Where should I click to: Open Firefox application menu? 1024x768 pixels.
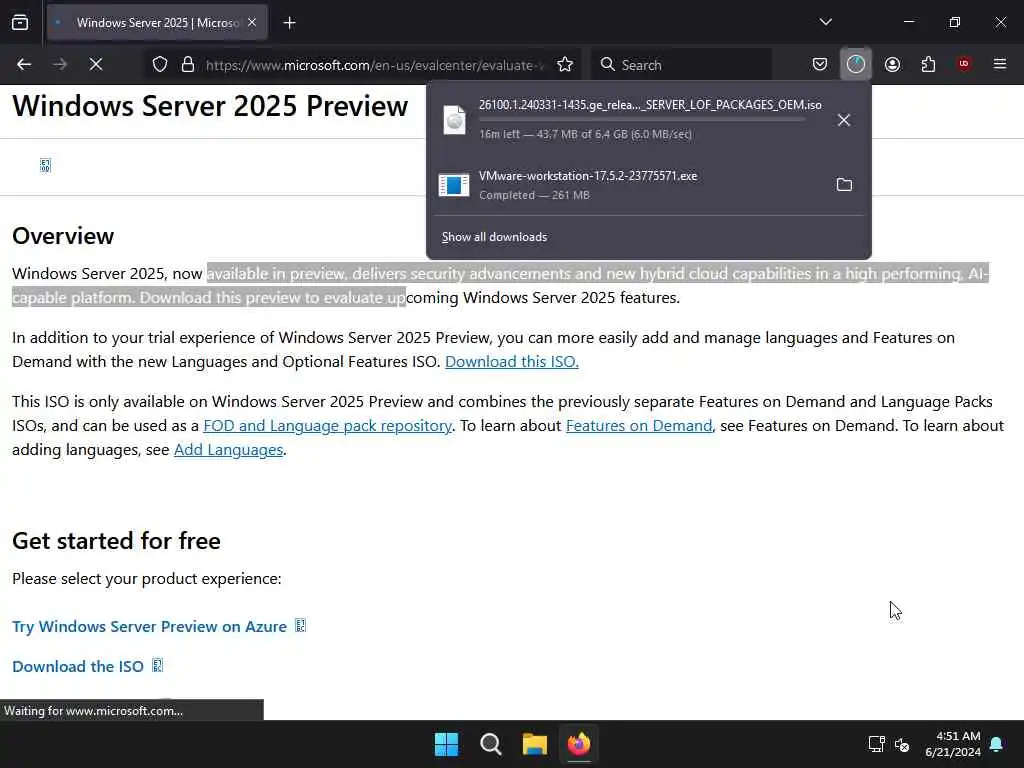tap(999, 64)
